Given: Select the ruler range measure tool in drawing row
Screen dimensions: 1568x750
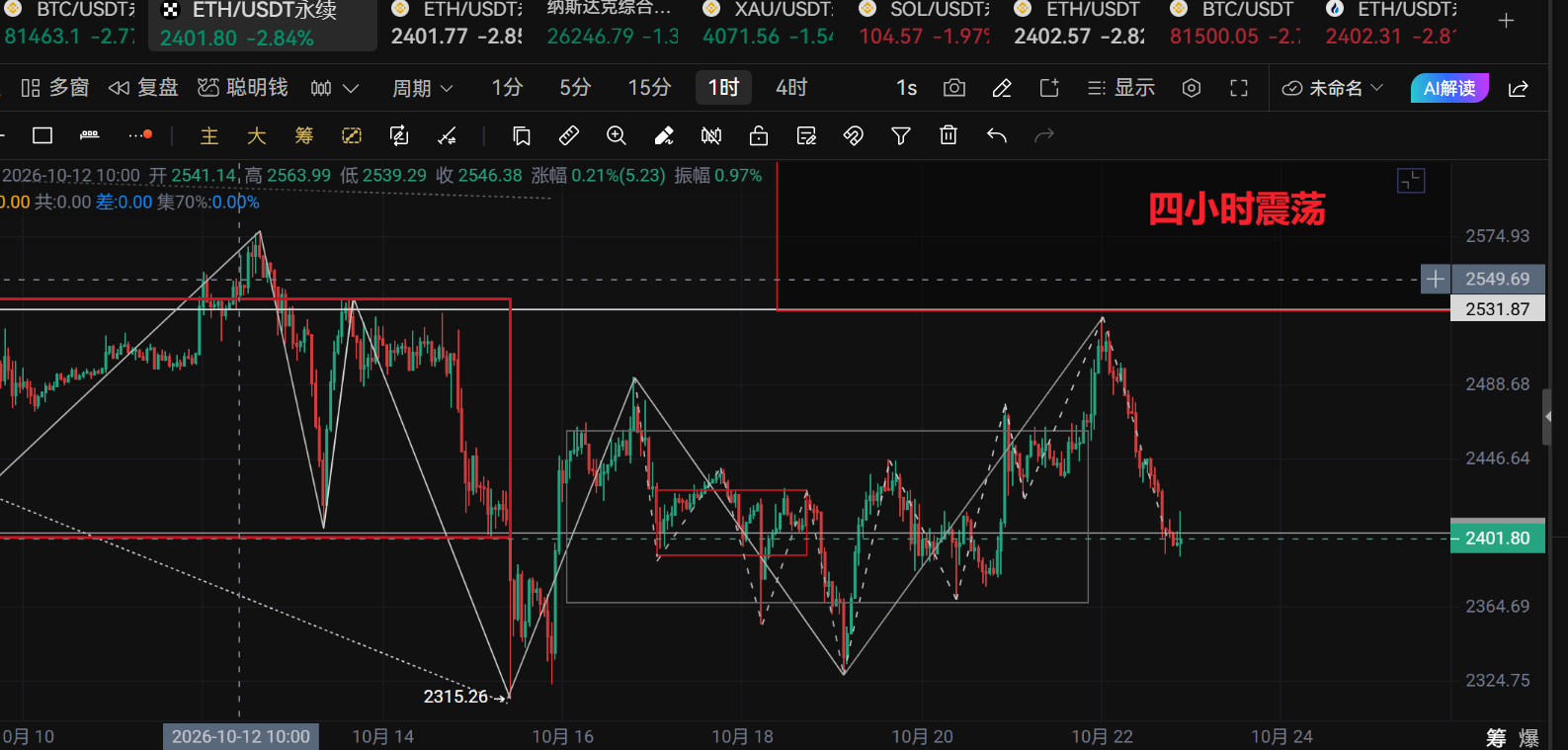Looking at the screenshot, I should click(x=90, y=135).
